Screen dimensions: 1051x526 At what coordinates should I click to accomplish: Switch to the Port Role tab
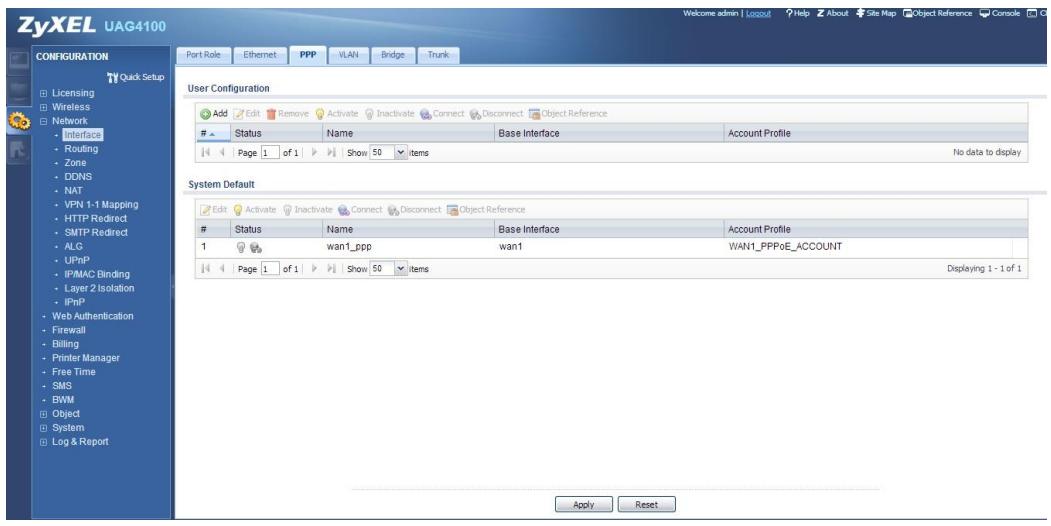(x=203, y=55)
